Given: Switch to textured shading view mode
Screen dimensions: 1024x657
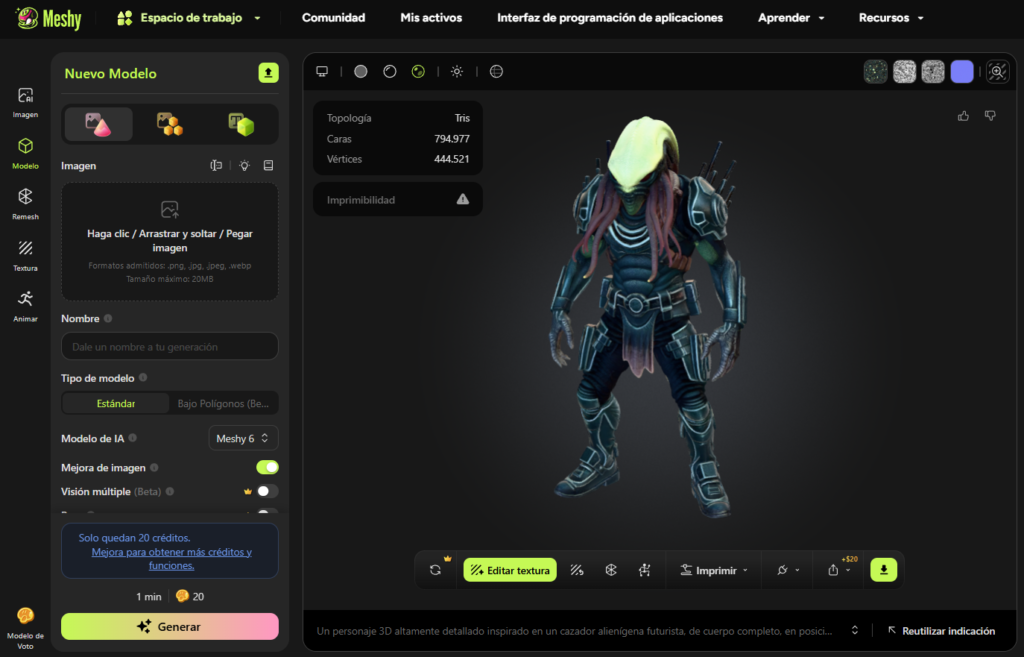Looking at the screenshot, I should click(x=418, y=71).
